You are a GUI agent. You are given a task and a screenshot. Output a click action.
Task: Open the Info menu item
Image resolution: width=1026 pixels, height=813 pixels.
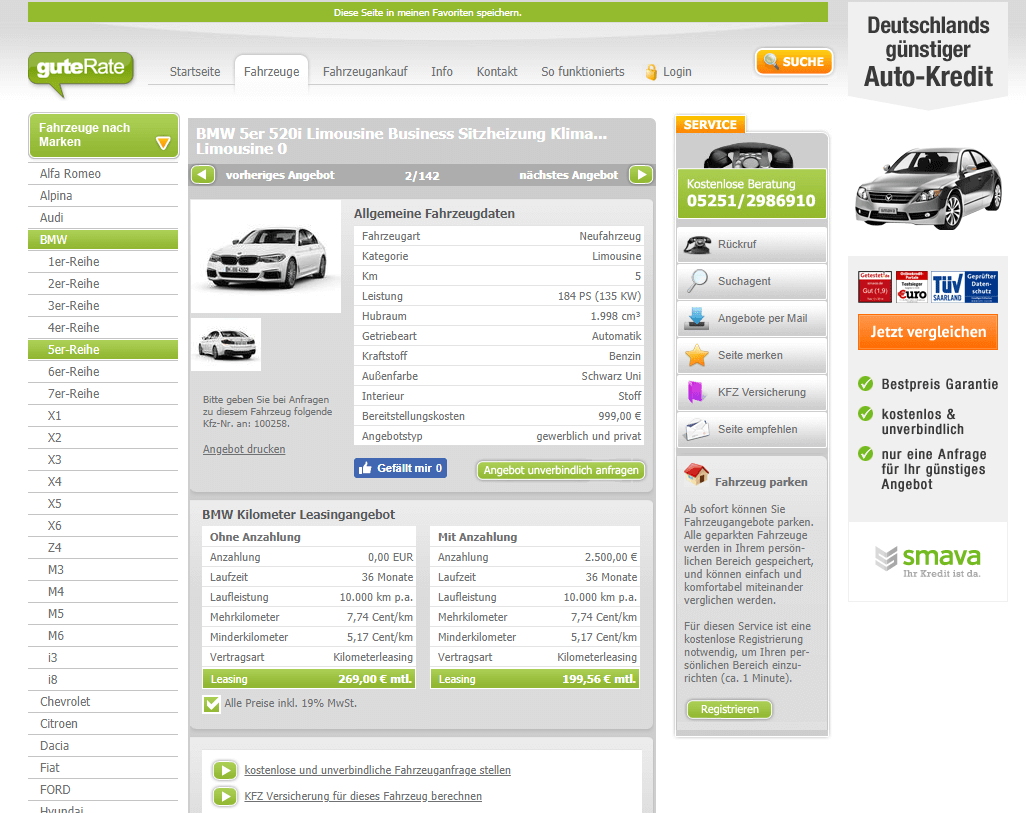pyautogui.click(x=442, y=72)
